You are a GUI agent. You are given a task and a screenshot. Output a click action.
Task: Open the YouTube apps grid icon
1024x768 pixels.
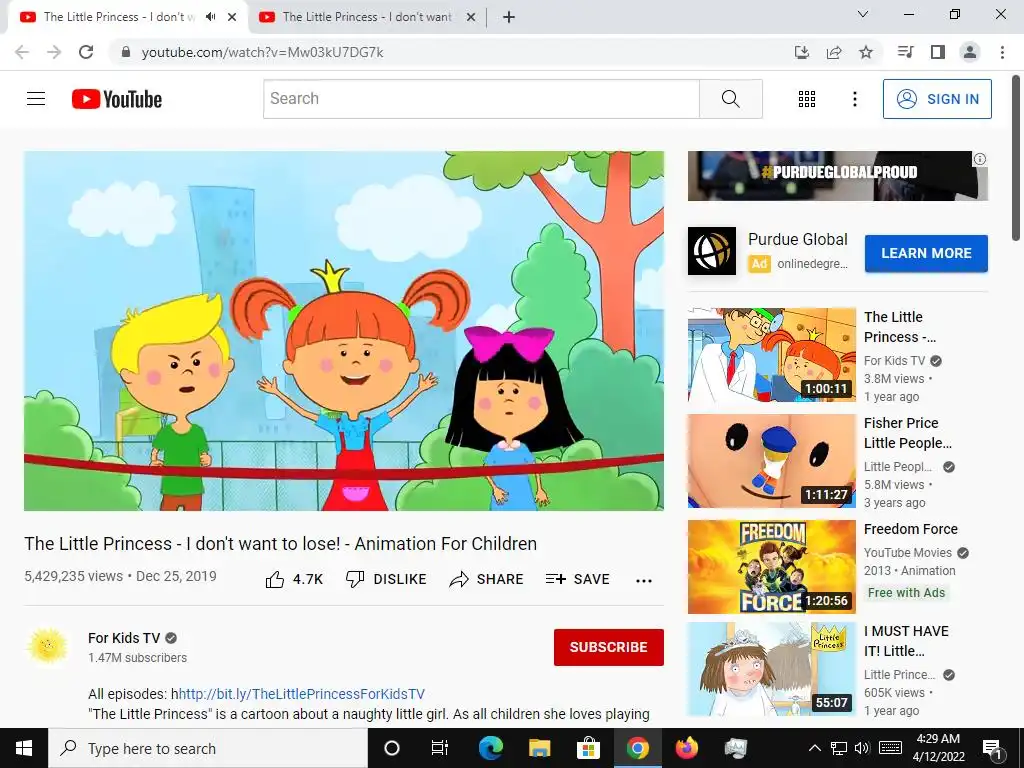807,99
